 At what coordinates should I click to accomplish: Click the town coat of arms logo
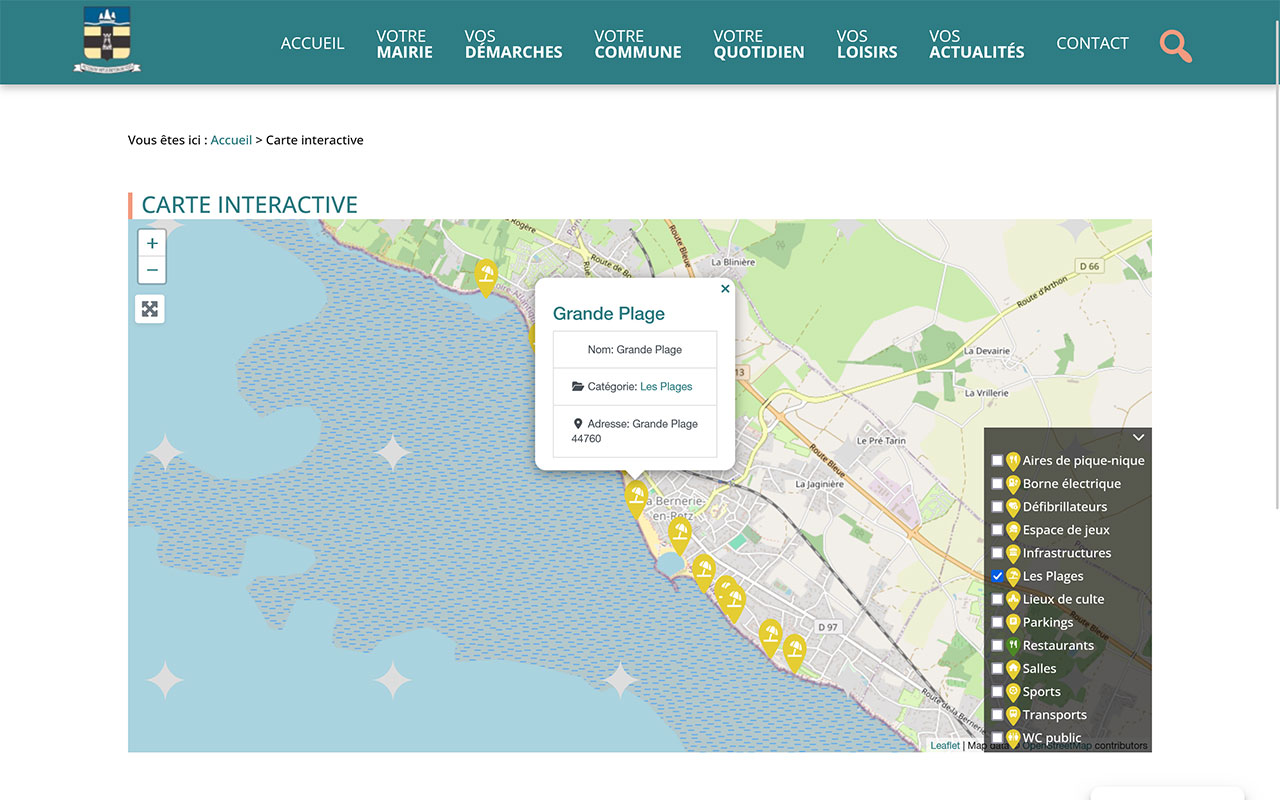point(107,40)
